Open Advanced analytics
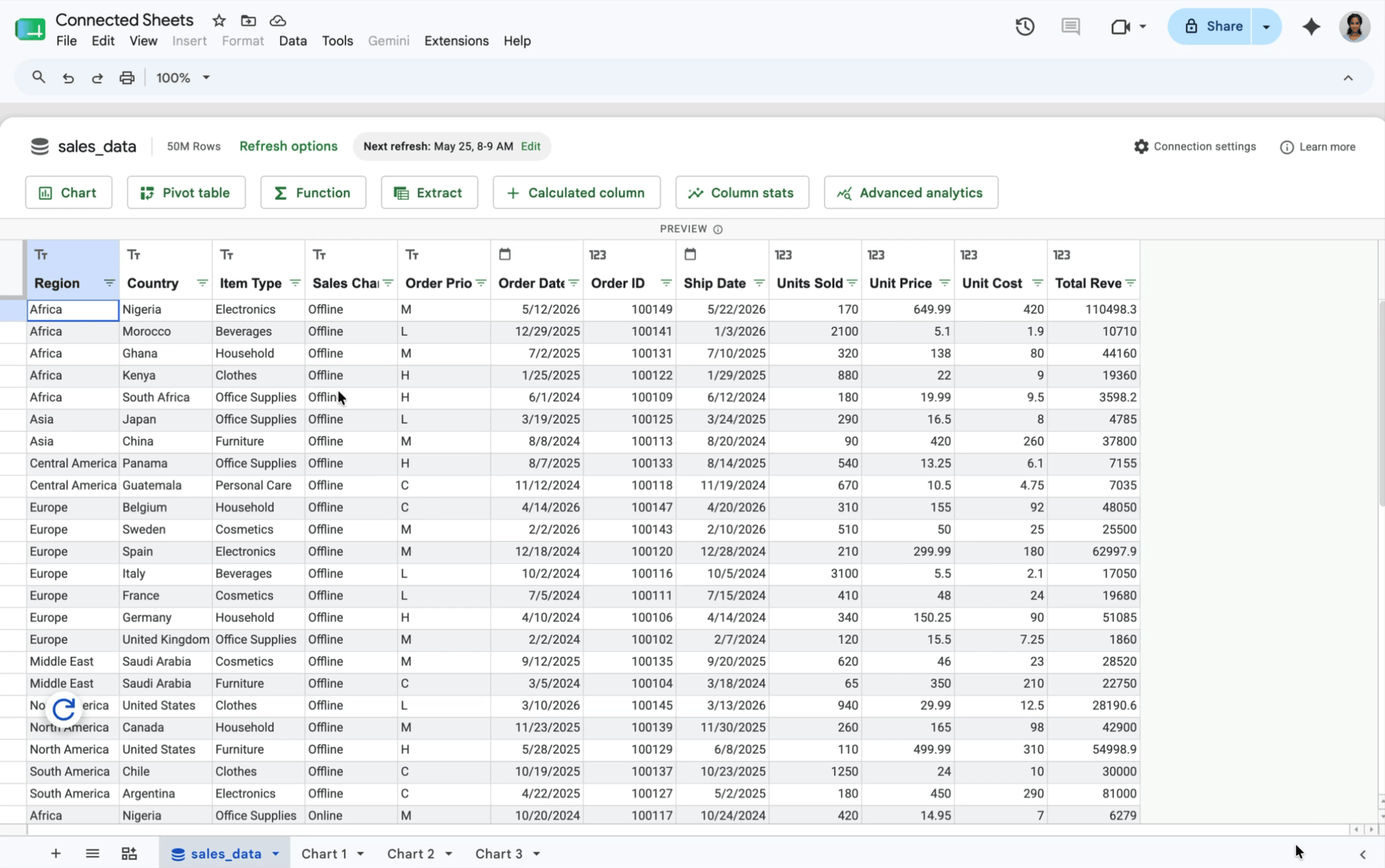Screen dimensions: 1385x868 911,192
